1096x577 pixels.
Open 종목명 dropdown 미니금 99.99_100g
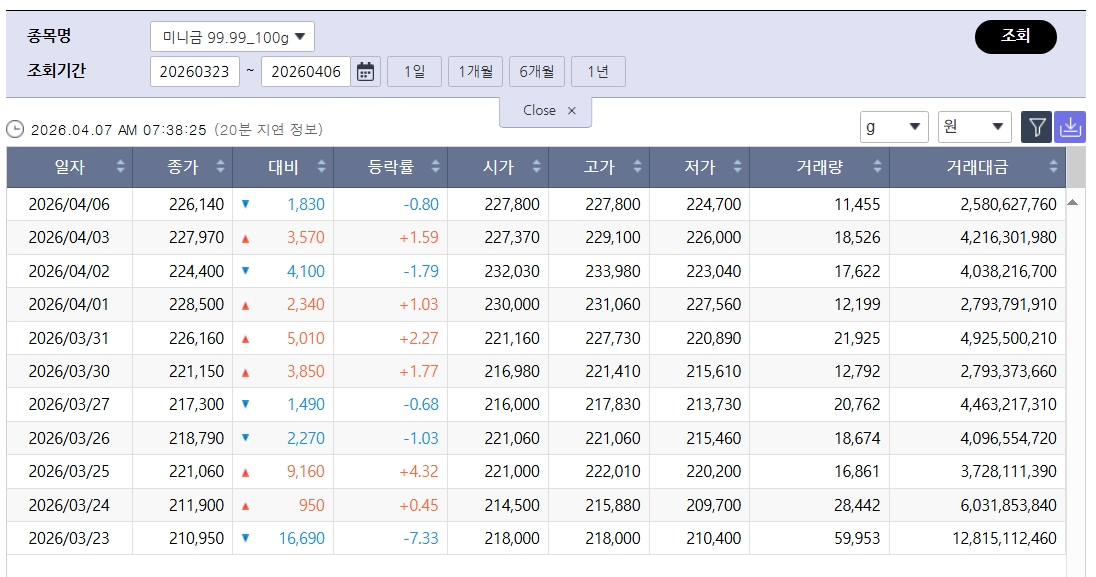(232, 37)
